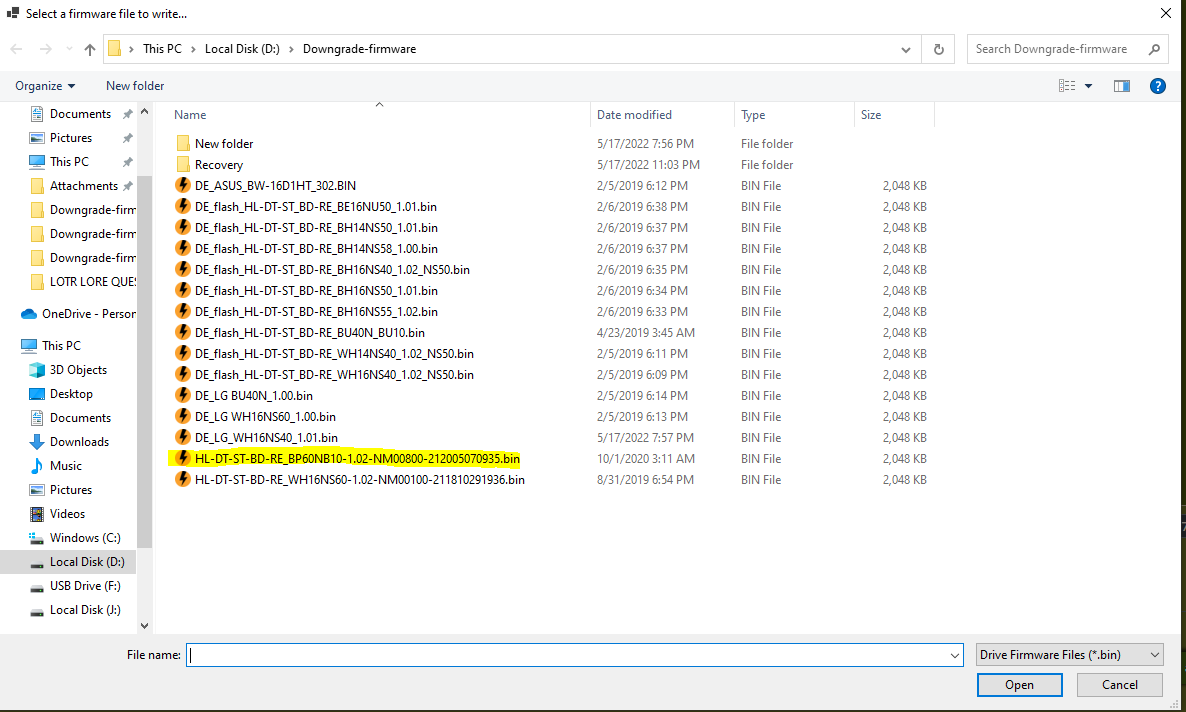Click icon of BE16NU50_1.01.bin file
Screen dimensions: 1186x712
coord(182,207)
